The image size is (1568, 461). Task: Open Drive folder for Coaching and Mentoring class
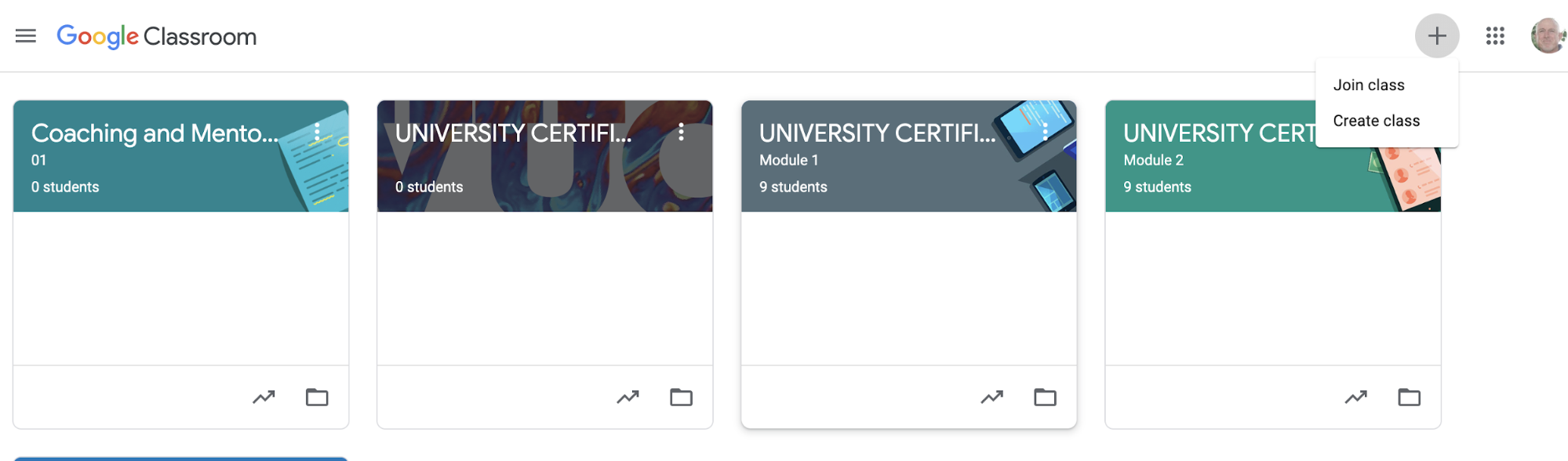click(x=317, y=397)
